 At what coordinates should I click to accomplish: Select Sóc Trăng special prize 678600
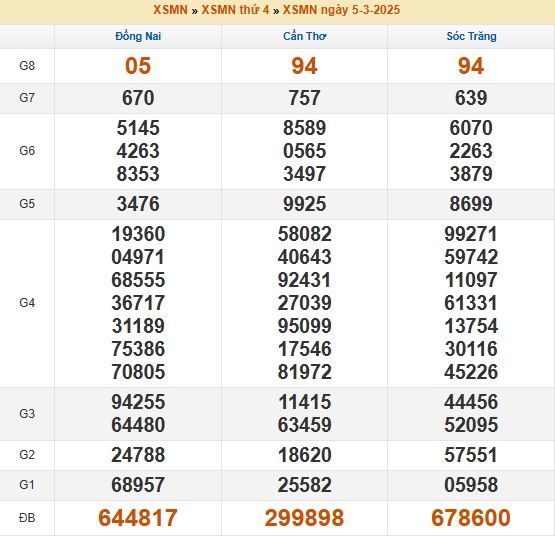tap(471, 518)
